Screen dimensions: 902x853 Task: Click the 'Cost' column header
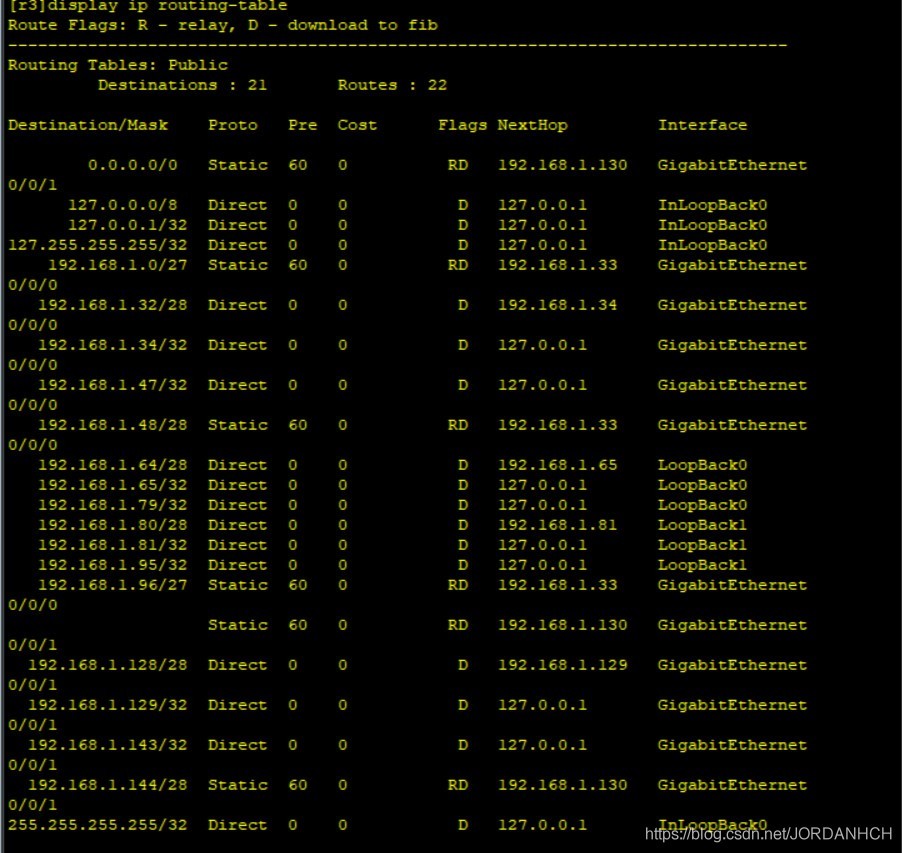tap(357, 125)
